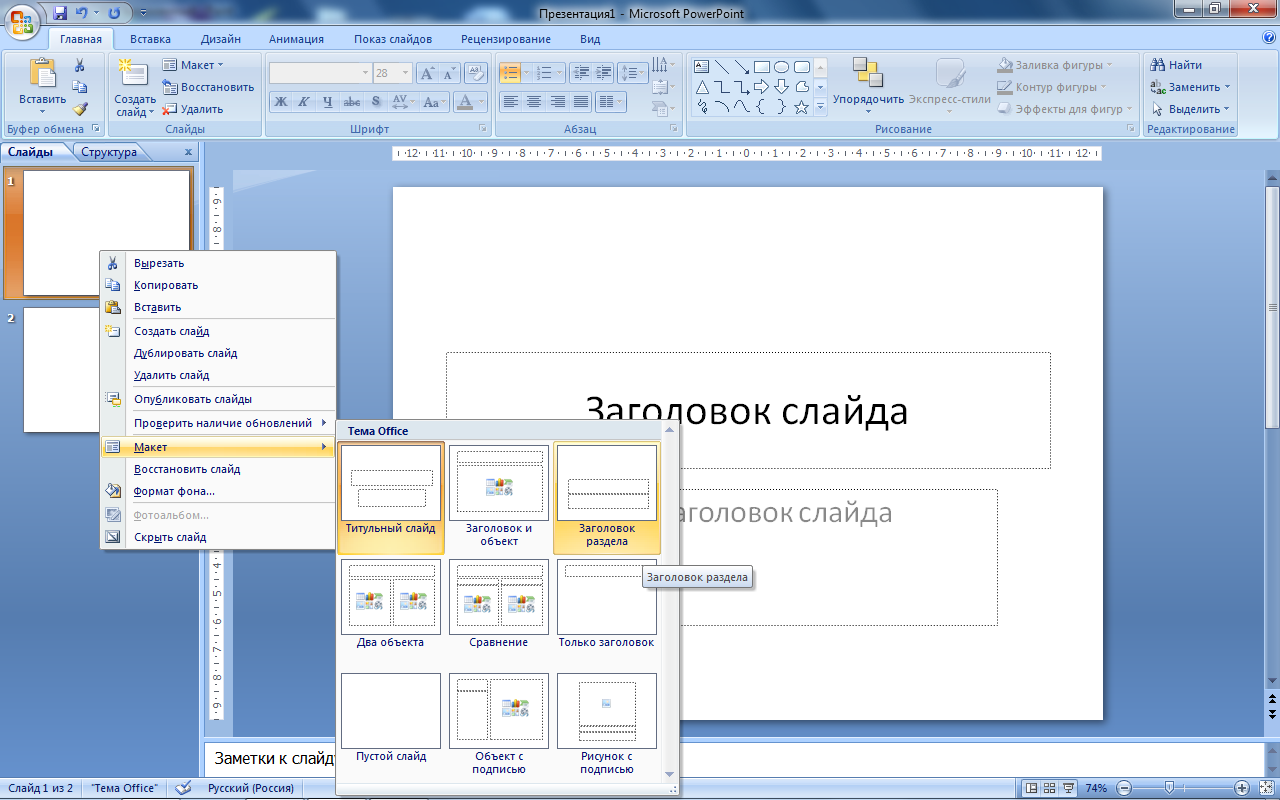This screenshot has height=800, width=1280.
Task: Select the text box shape
Action: click(x=701, y=67)
